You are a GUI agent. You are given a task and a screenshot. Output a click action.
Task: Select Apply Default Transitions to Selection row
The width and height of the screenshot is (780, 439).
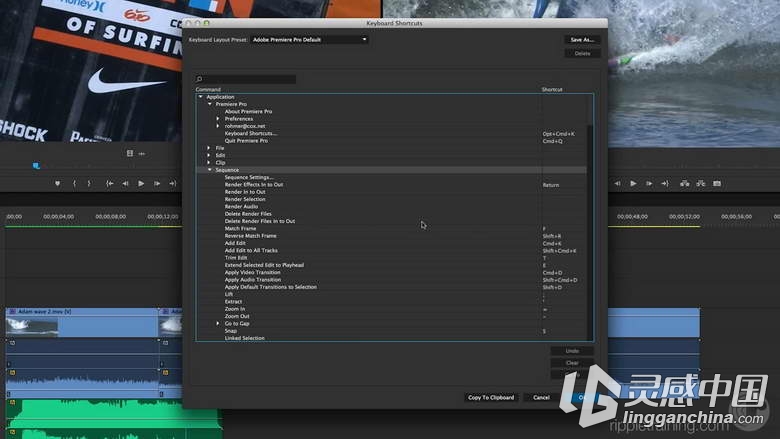391,287
